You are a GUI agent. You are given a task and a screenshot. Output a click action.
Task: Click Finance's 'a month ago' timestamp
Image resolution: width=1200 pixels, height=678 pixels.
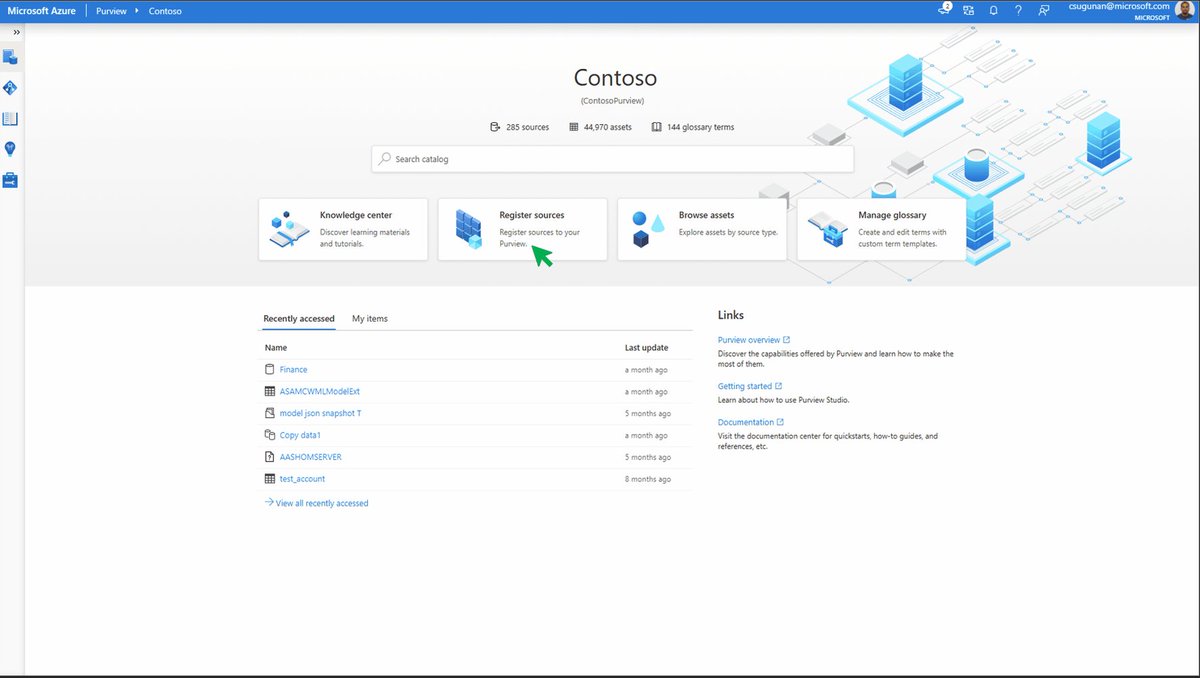click(646, 370)
